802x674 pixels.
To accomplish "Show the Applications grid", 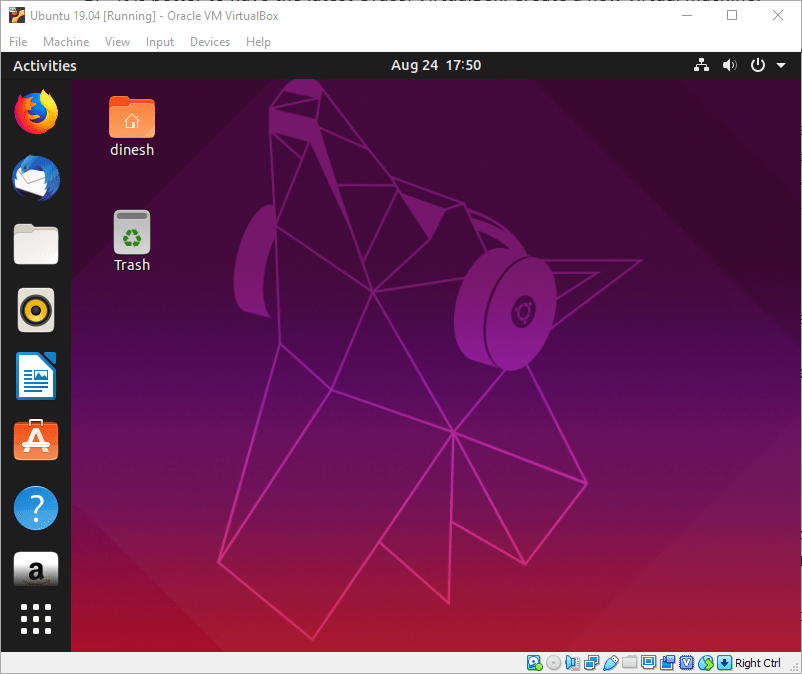I will coord(36,619).
